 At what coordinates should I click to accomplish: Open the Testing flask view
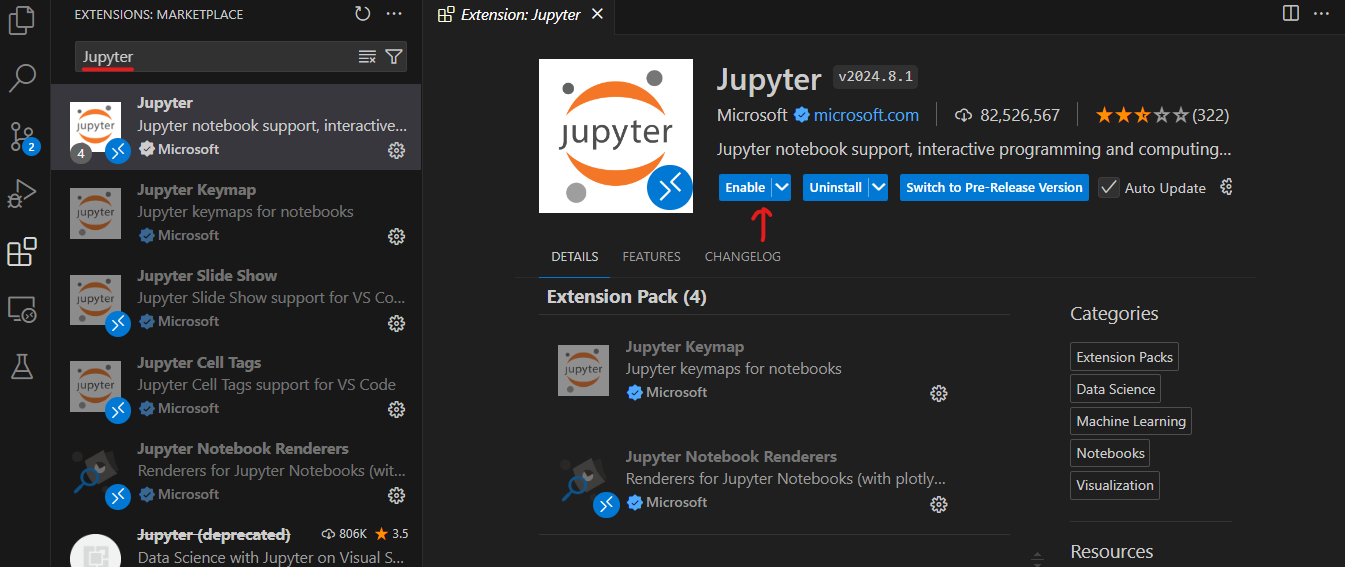(22, 367)
